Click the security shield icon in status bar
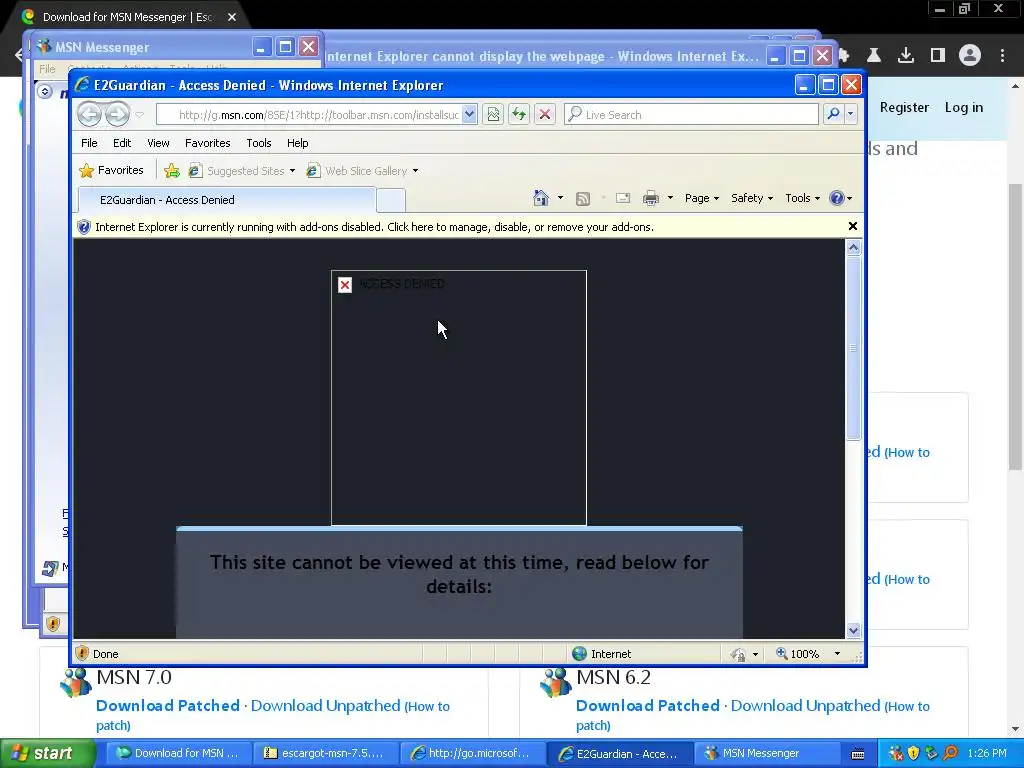The image size is (1024, 768). coord(82,653)
